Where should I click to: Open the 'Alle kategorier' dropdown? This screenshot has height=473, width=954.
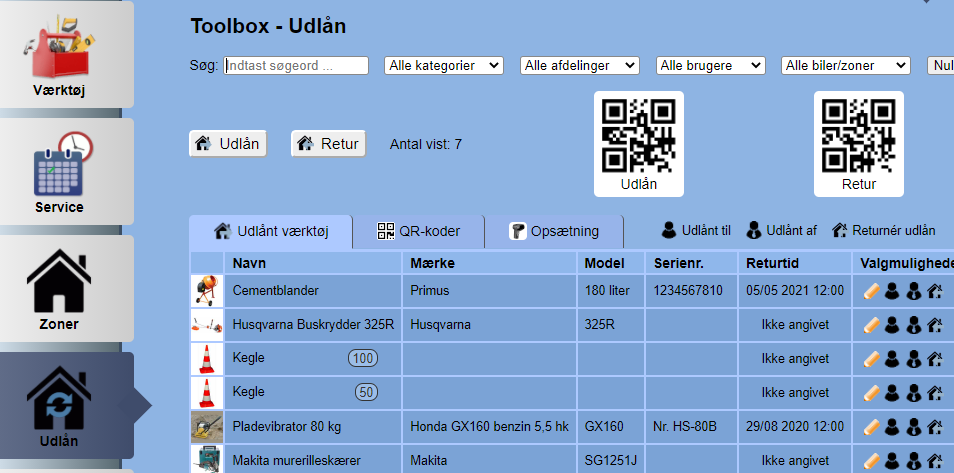tap(444, 66)
